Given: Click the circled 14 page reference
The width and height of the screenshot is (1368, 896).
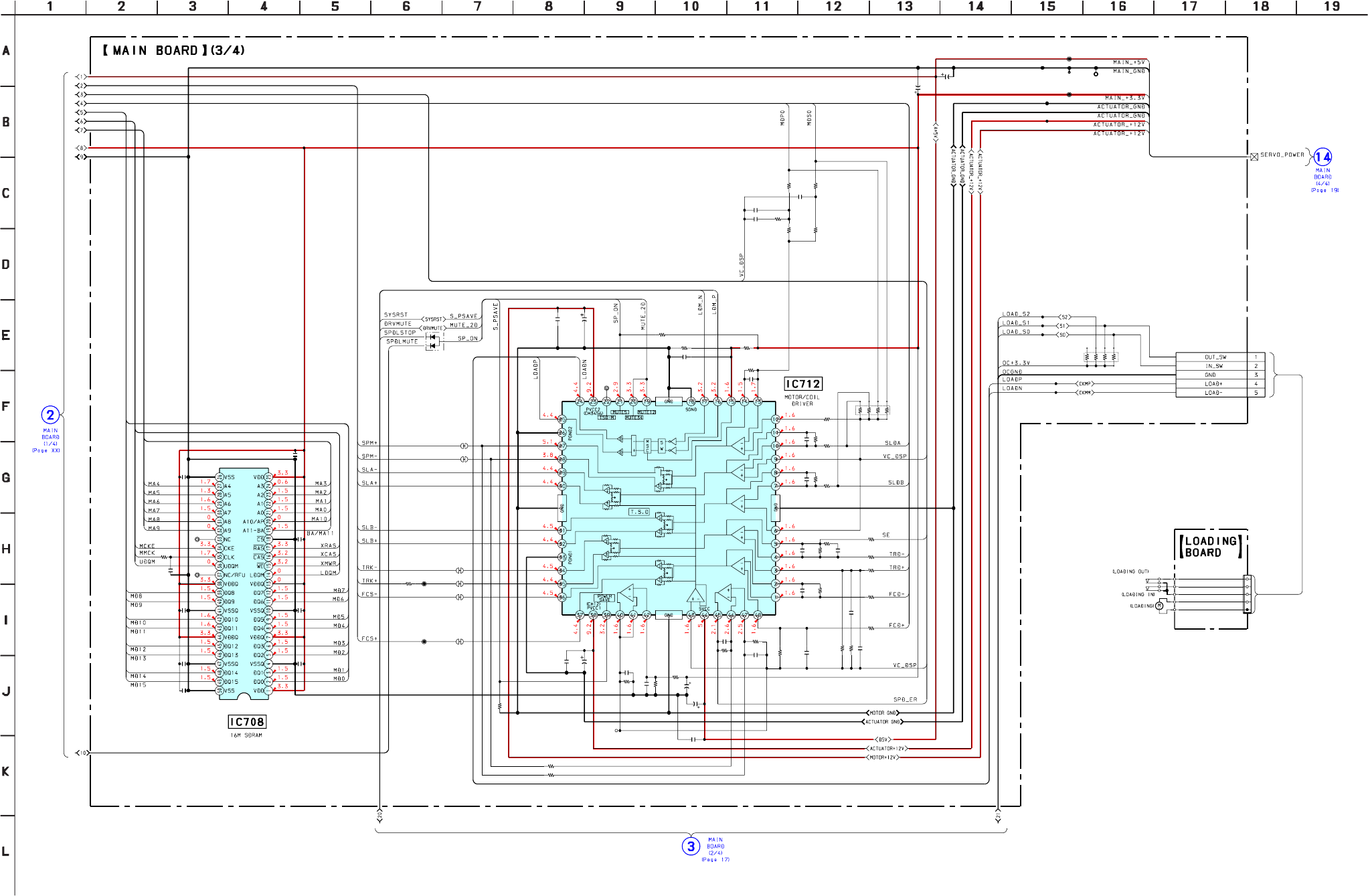Looking at the screenshot, I should (x=1322, y=157).
